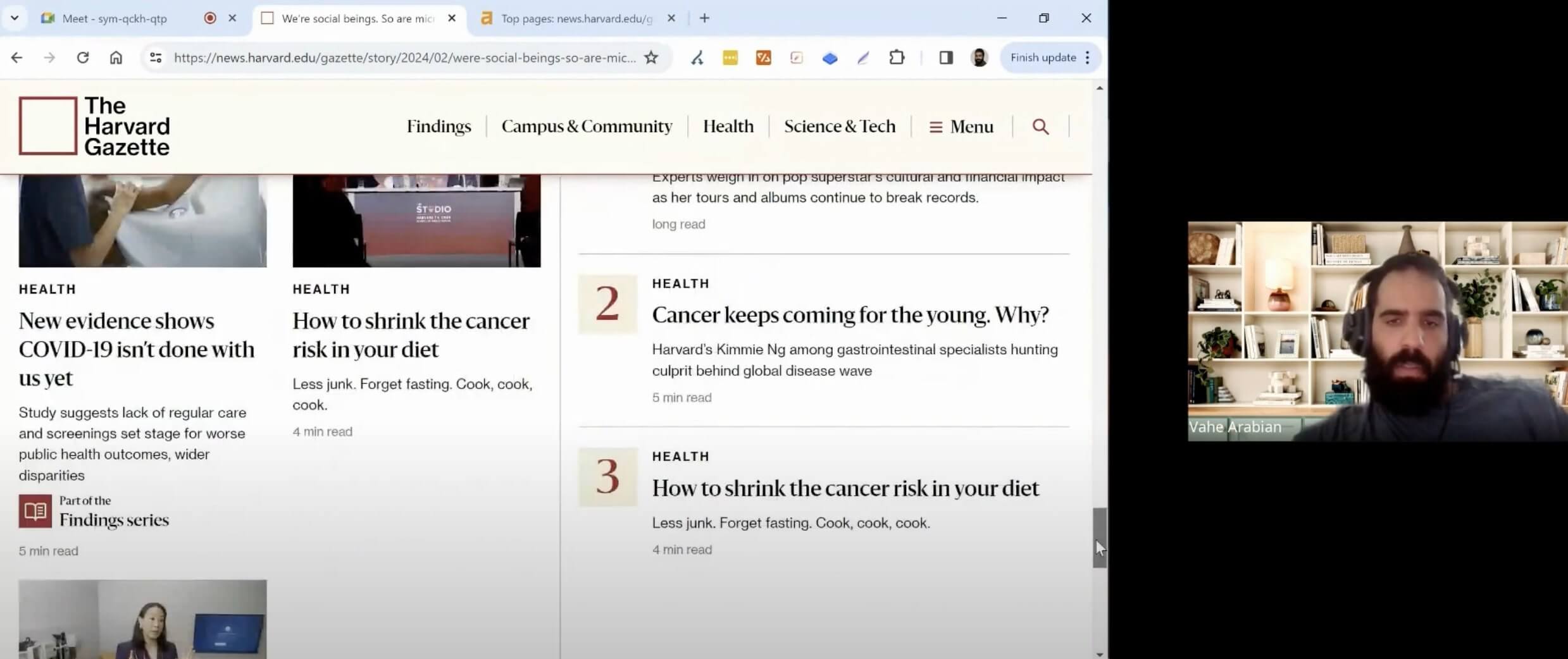1568x659 pixels.
Task: Go to the browser home page
Action: coord(116,58)
